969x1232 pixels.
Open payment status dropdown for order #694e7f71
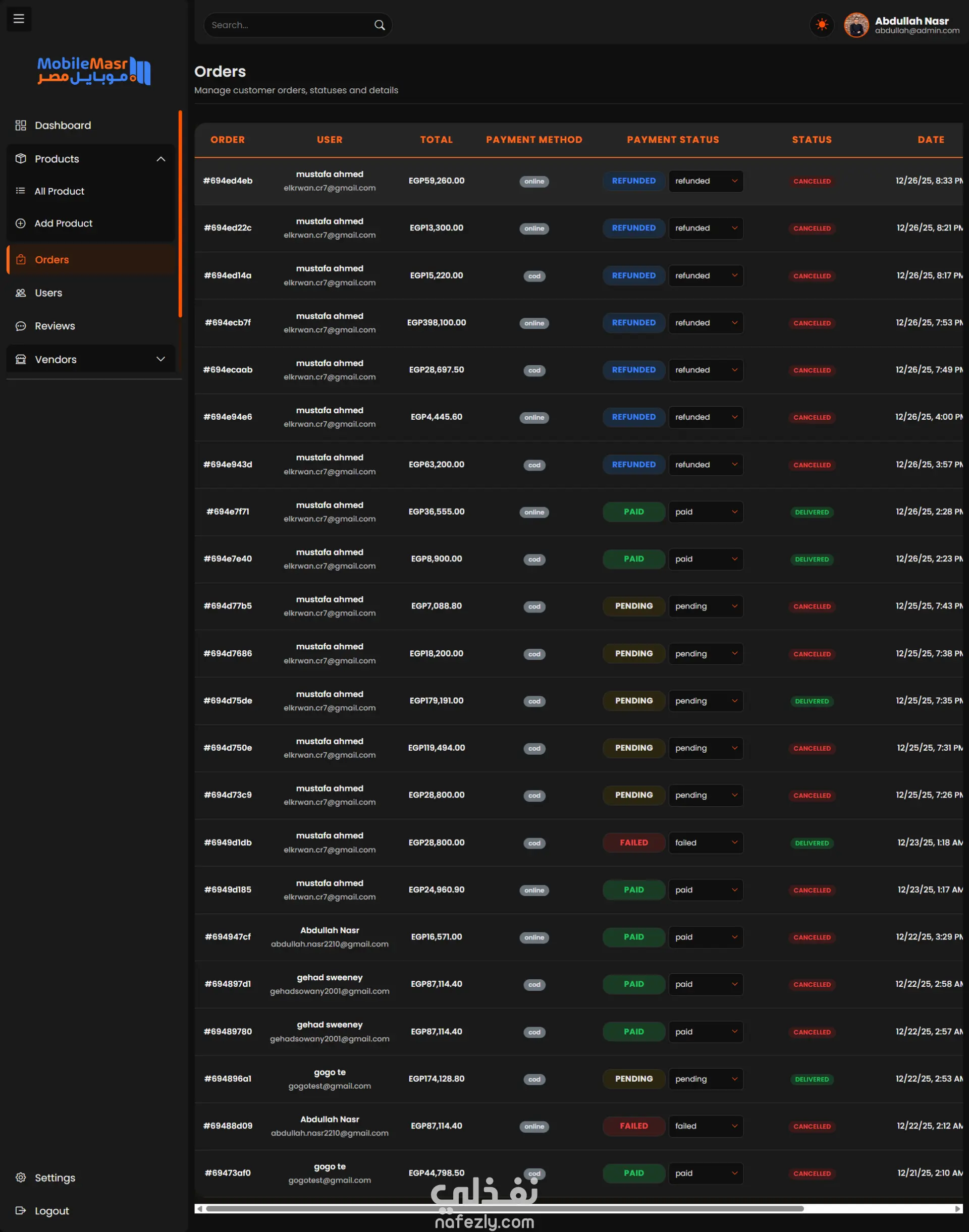705,512
